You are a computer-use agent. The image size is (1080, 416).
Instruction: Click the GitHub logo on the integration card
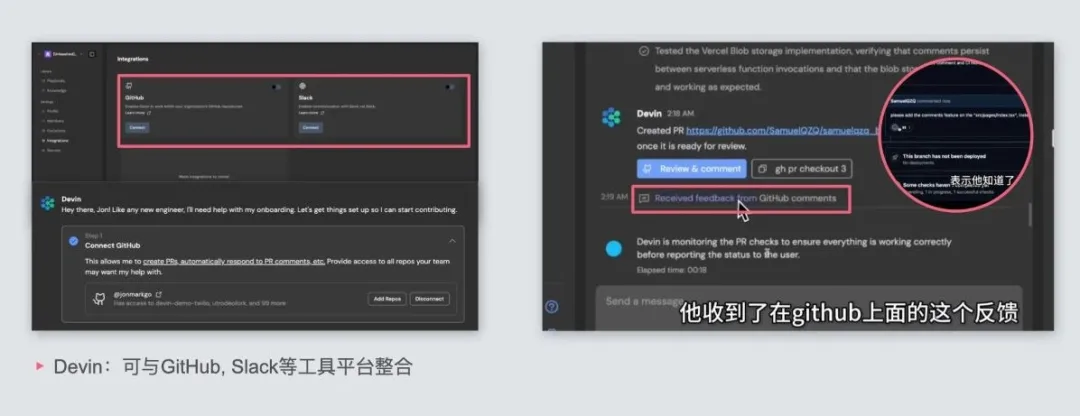[129, 86]
